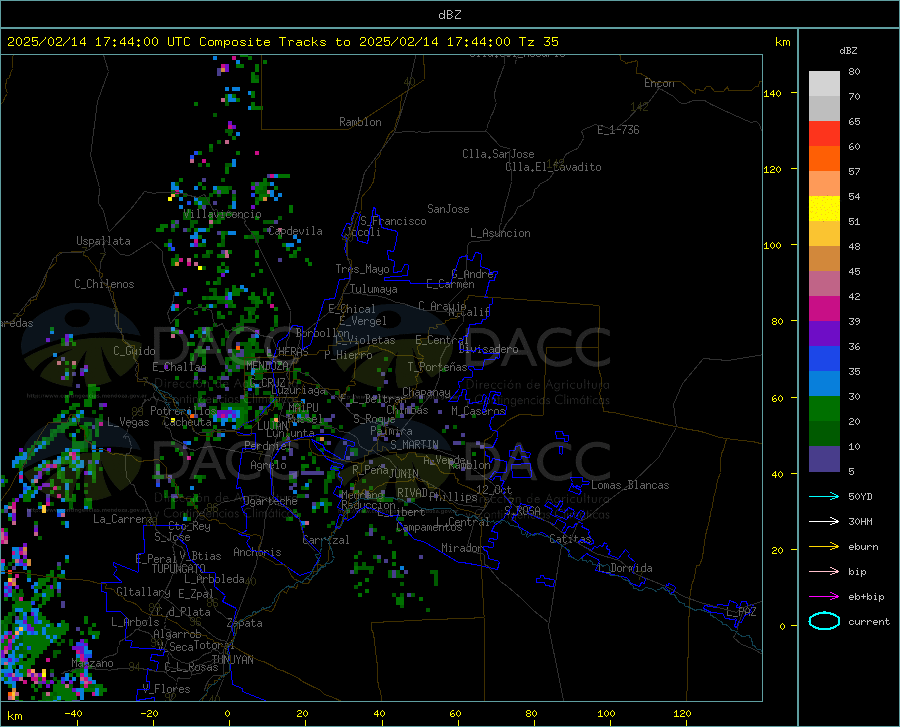The image size is (900, 727).
Task: Click the slate-blue swatch above 5 dBZ
Action: click(x=824, y=459)
